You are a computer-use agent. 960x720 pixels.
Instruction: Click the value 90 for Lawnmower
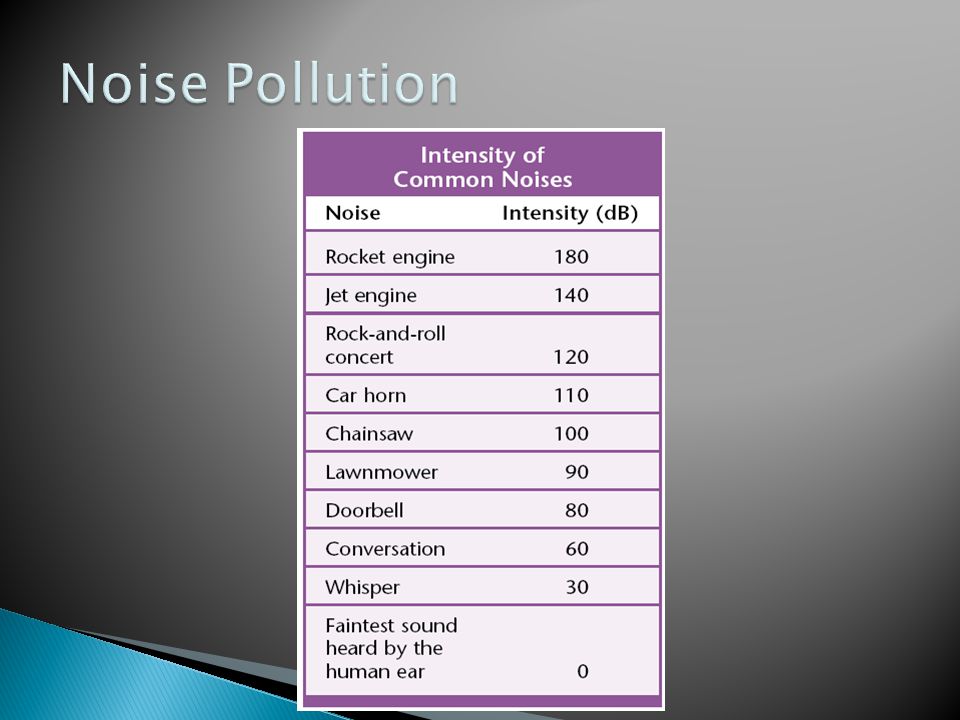577,472
